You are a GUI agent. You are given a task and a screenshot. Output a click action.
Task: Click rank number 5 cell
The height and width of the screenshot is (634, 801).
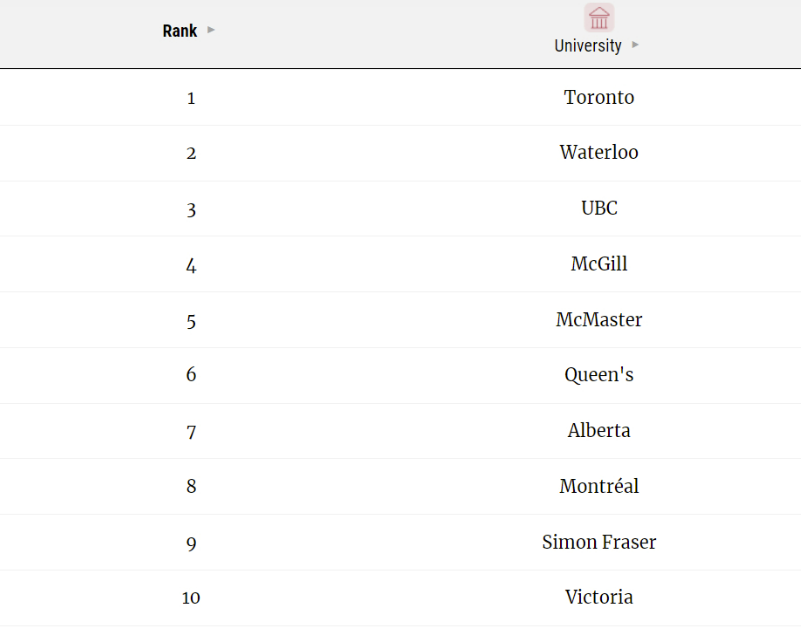coord(191,322)
